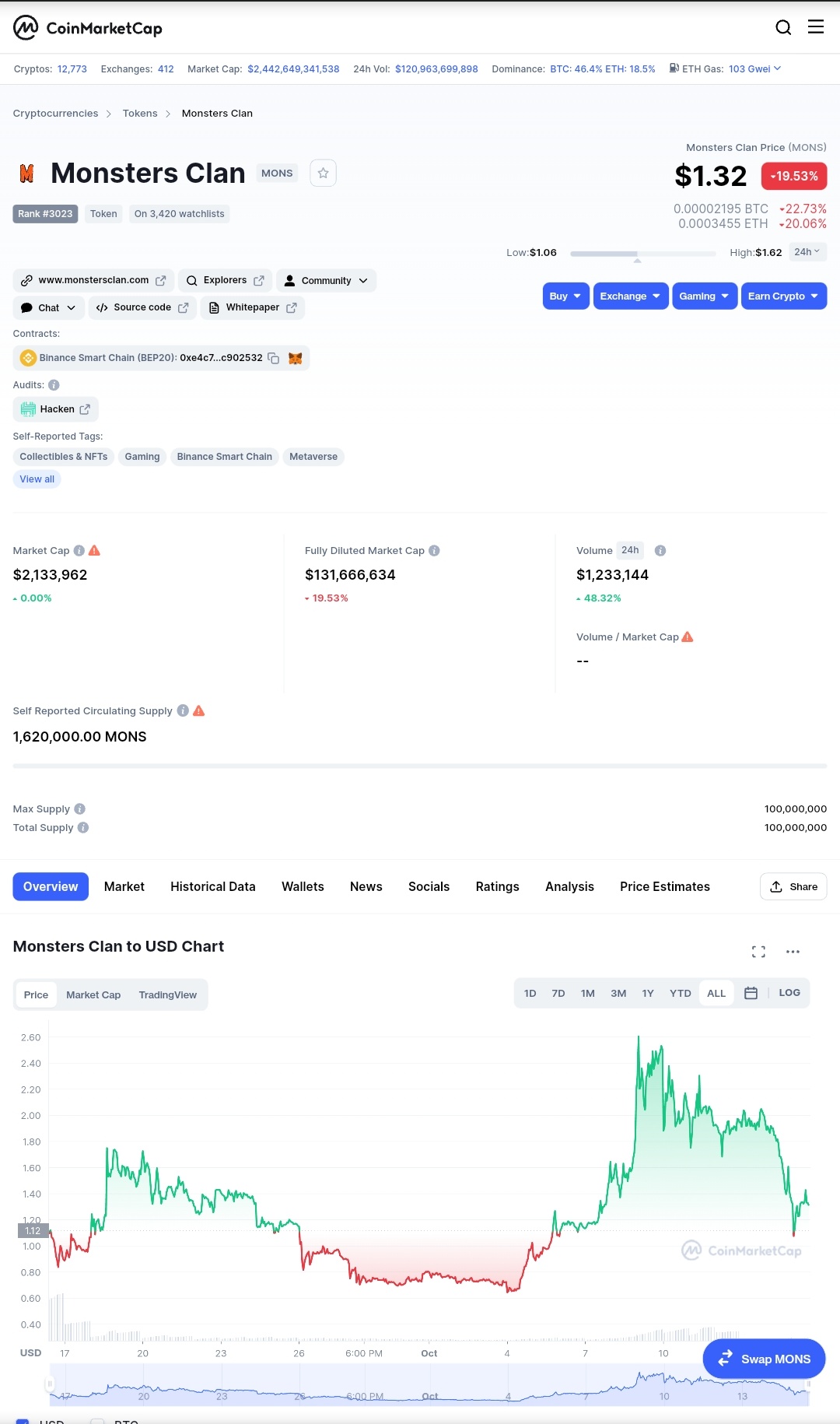The image size is (840, 1424).
Task: Show Audits info tooltip
Action: [x=54, y=385]
